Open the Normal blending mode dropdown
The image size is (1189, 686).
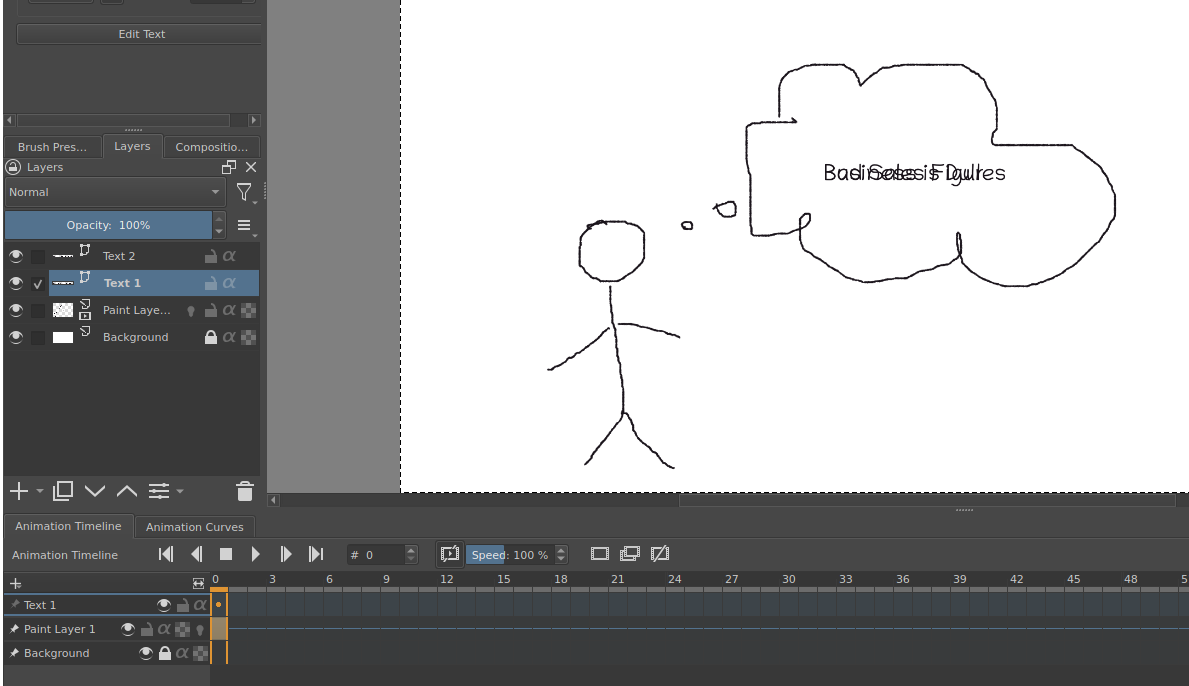(115, 192)
